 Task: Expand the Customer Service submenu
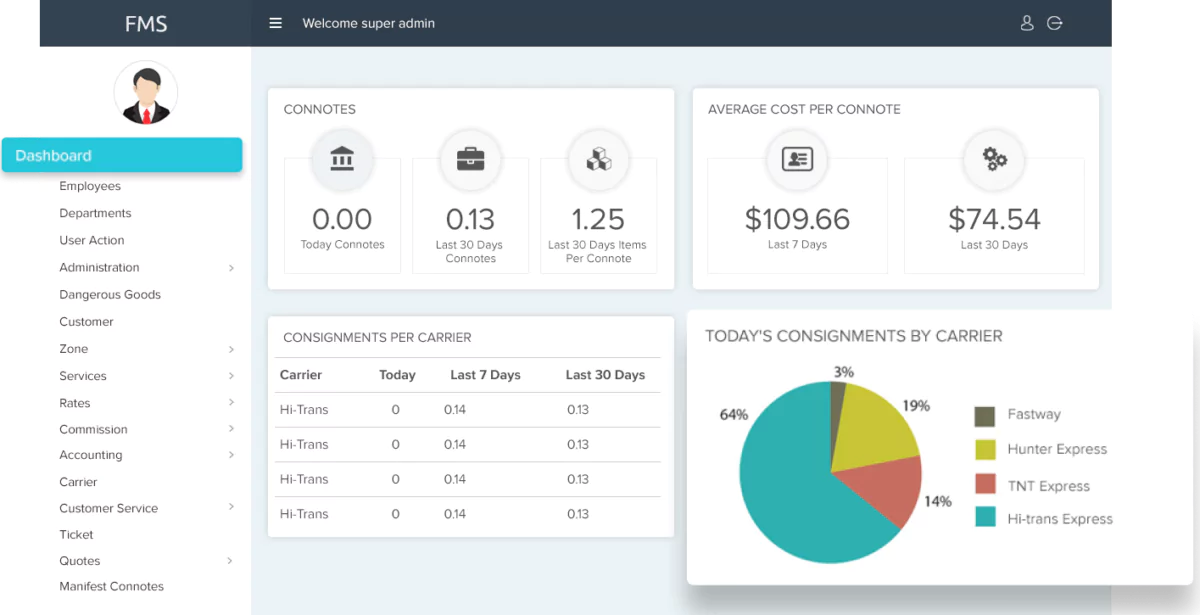pyautogui.click(x=231, y=508)
